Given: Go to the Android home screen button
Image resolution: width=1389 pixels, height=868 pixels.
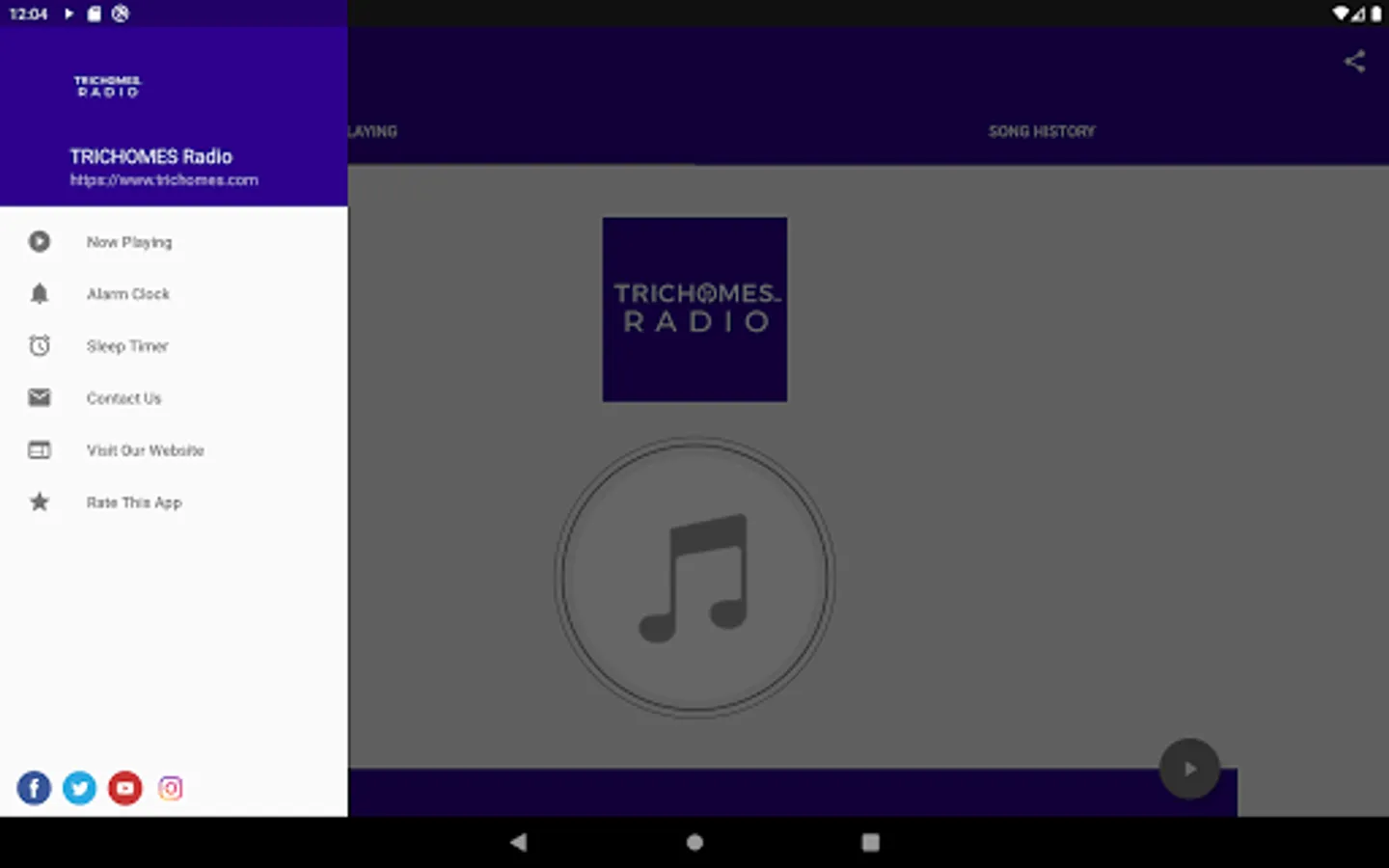Looking at the screenshot, I should pos(694,842).
